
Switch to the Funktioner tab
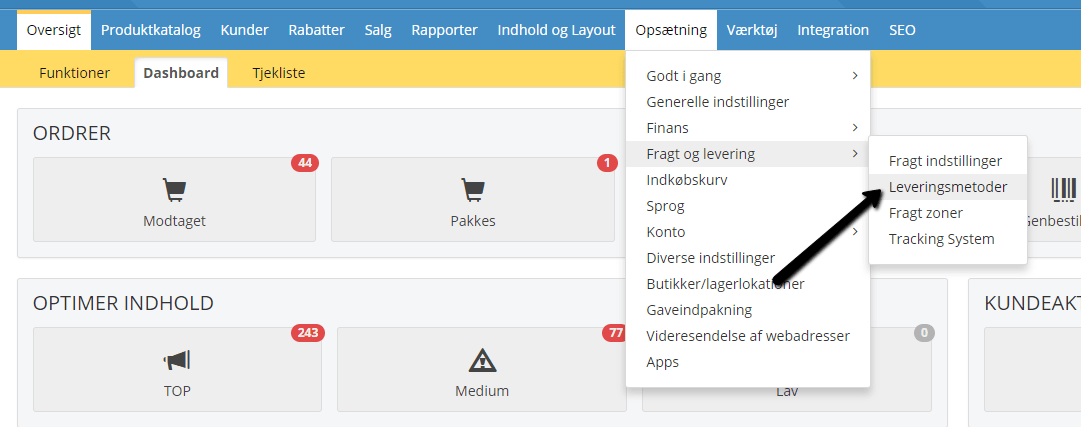(74, 72)
